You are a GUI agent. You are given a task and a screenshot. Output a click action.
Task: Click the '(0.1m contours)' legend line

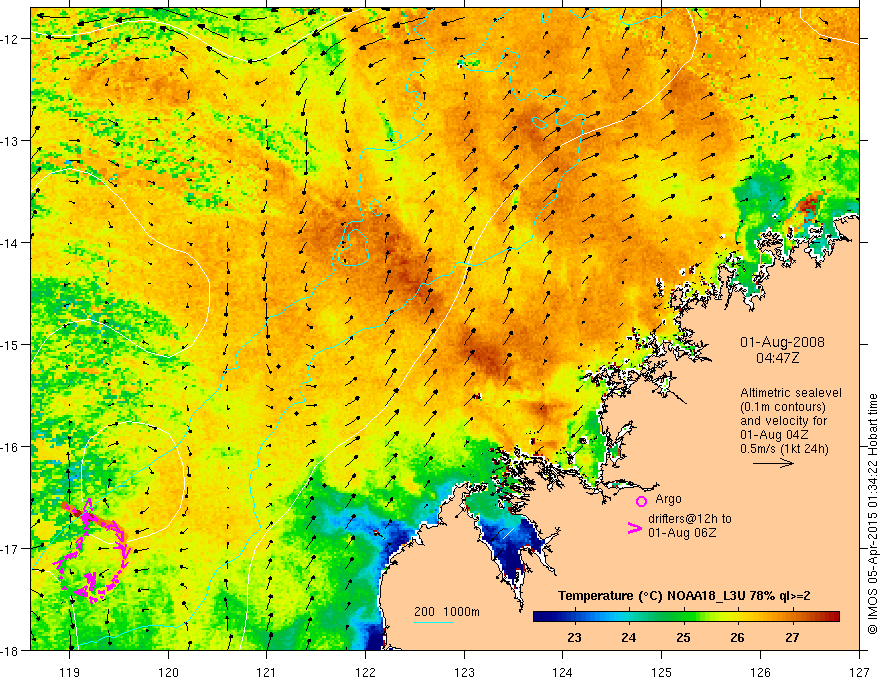783,407
